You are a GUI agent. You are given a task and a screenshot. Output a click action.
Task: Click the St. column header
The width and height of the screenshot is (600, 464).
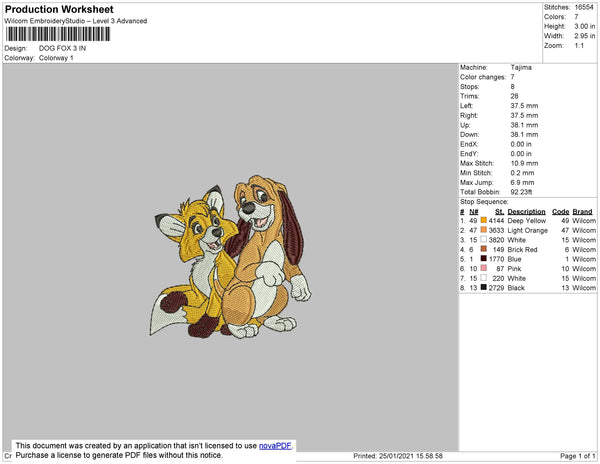(499, 212)
